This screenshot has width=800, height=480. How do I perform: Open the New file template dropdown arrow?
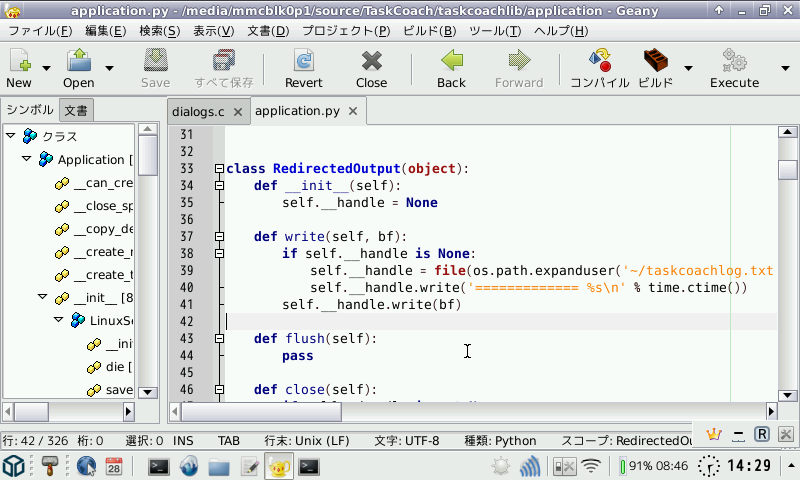(46, 68)
